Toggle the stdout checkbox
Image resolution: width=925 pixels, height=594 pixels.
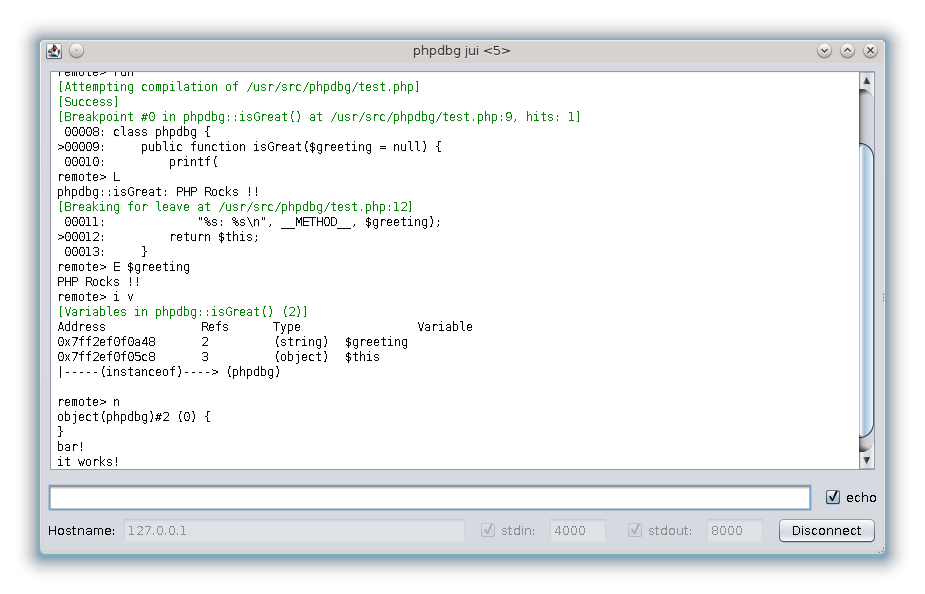pyautogui.click(x=635, y=530)
